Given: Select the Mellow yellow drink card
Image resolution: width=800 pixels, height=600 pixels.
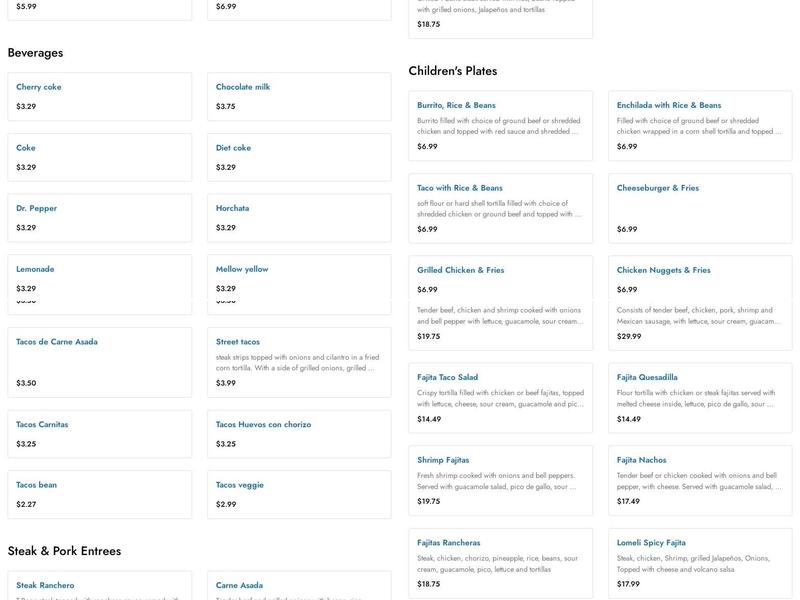Looking at the screenshot, I should (x=298, y=277).
